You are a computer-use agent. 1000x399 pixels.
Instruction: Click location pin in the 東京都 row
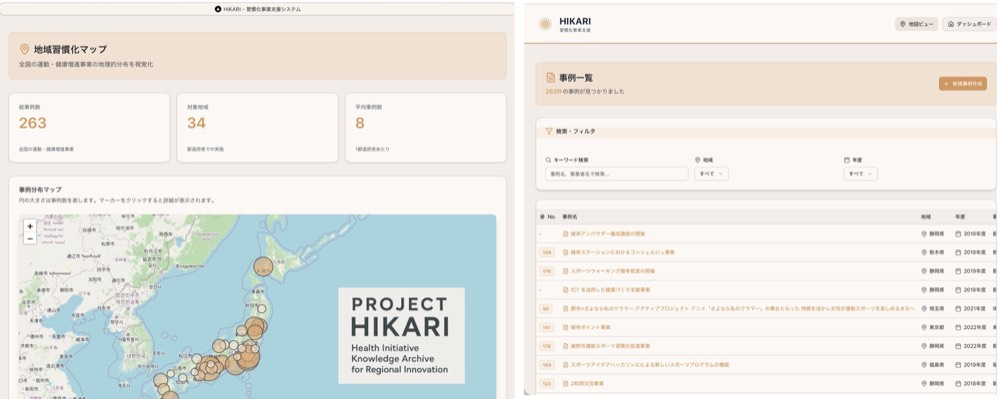point(924,328)
